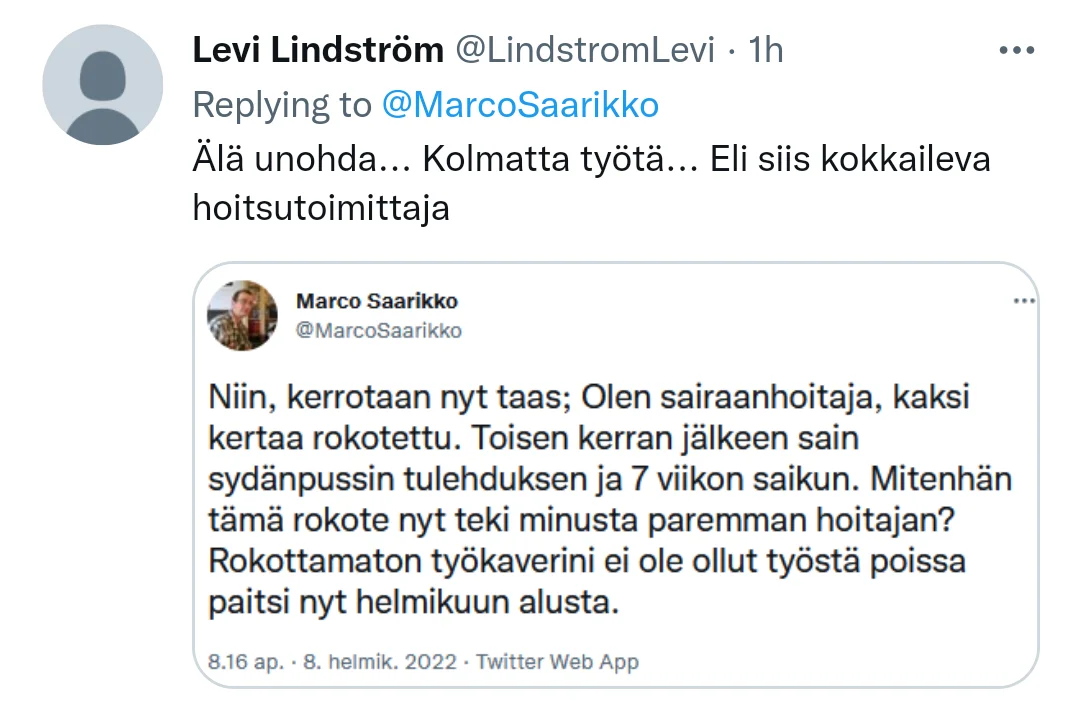Open the overflow menu on the quoted tweet
This screenshot has width=1080, height=708.
click(1022, 299)
